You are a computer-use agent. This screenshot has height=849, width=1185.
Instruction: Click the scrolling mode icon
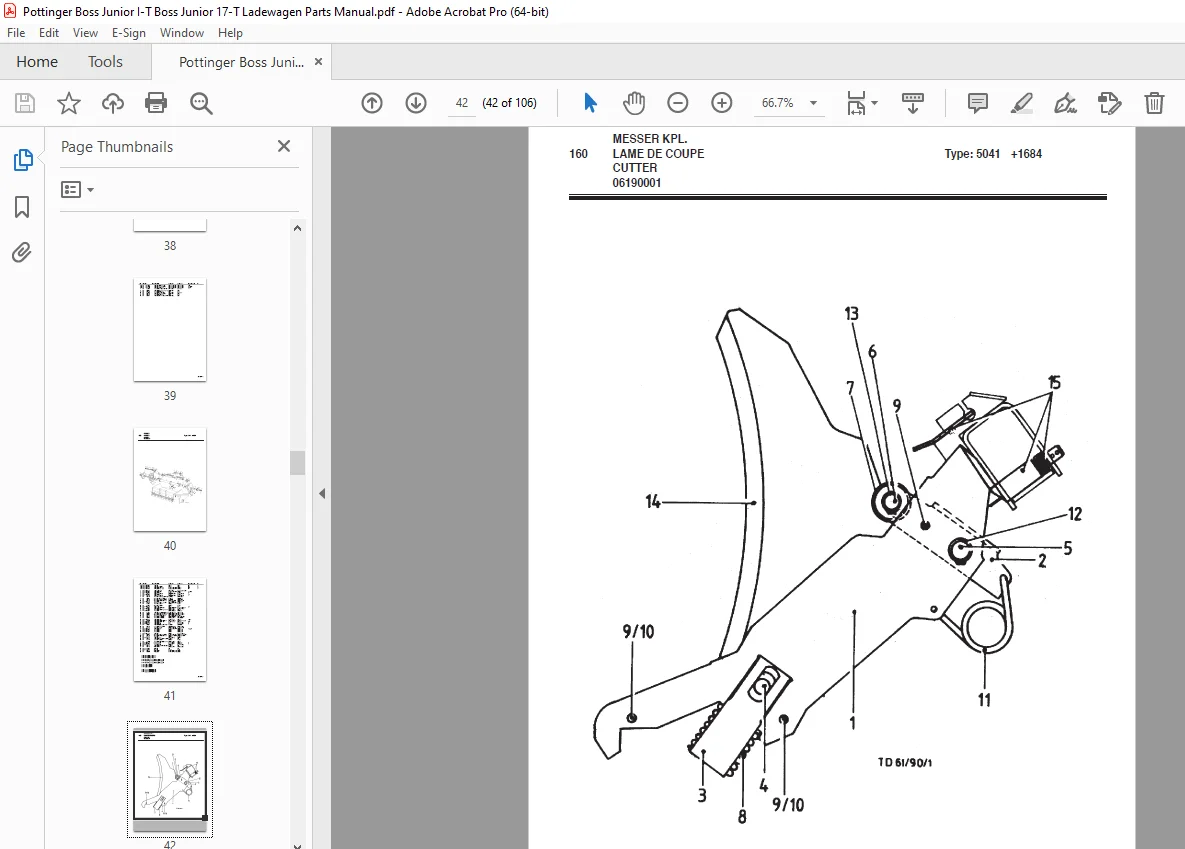[x=913, y=103]
